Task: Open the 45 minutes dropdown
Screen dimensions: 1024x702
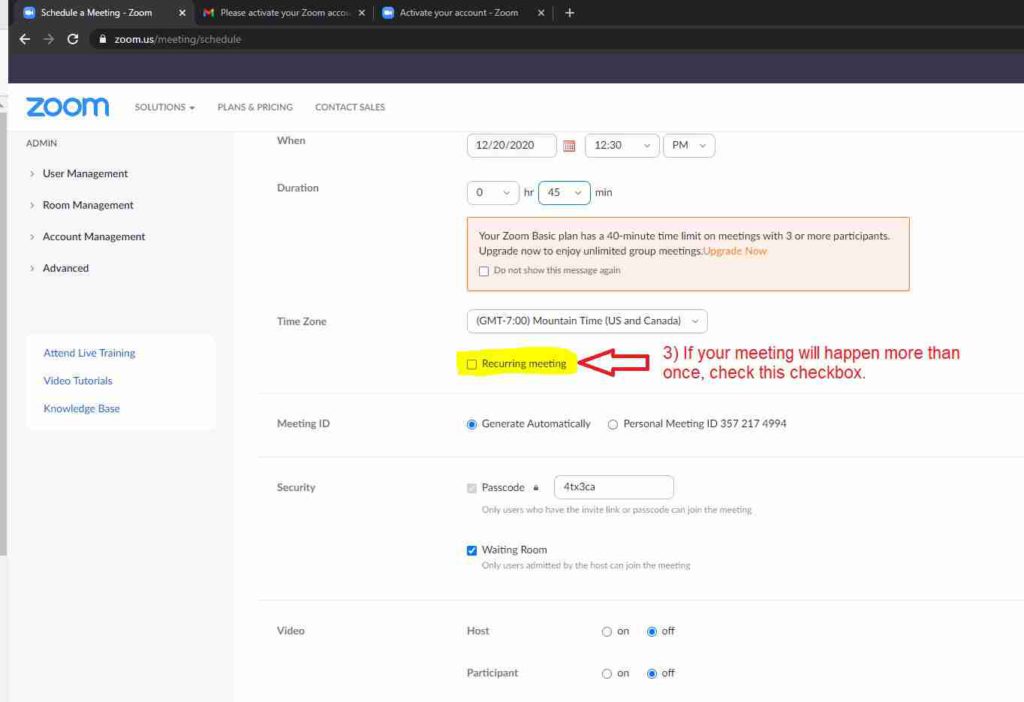Action: tap(564, 193)
